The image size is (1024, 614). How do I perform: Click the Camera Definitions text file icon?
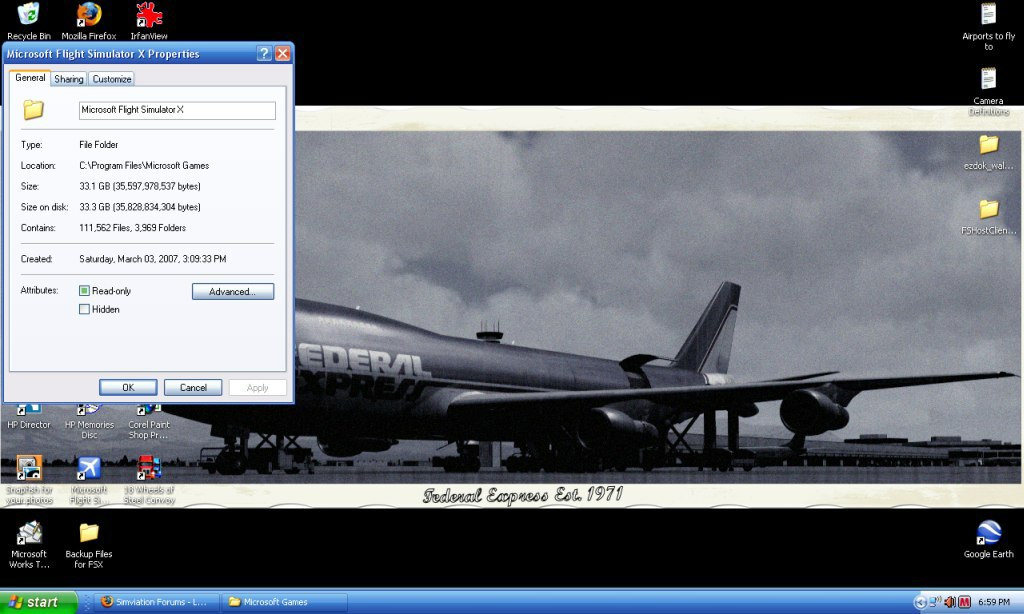pyautogui.click(x=988, y=79)
